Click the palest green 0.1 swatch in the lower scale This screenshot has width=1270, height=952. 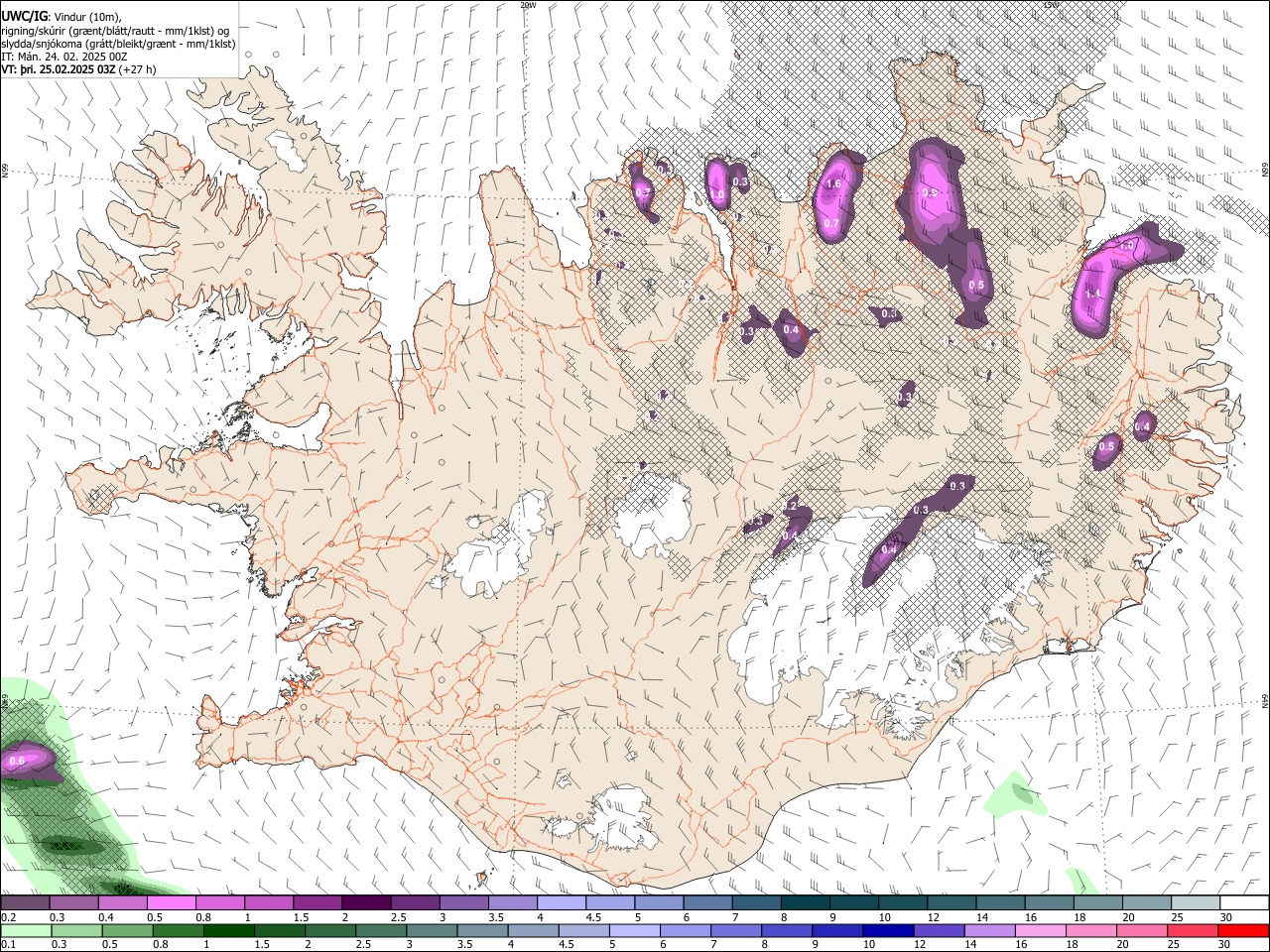(26, 930)
